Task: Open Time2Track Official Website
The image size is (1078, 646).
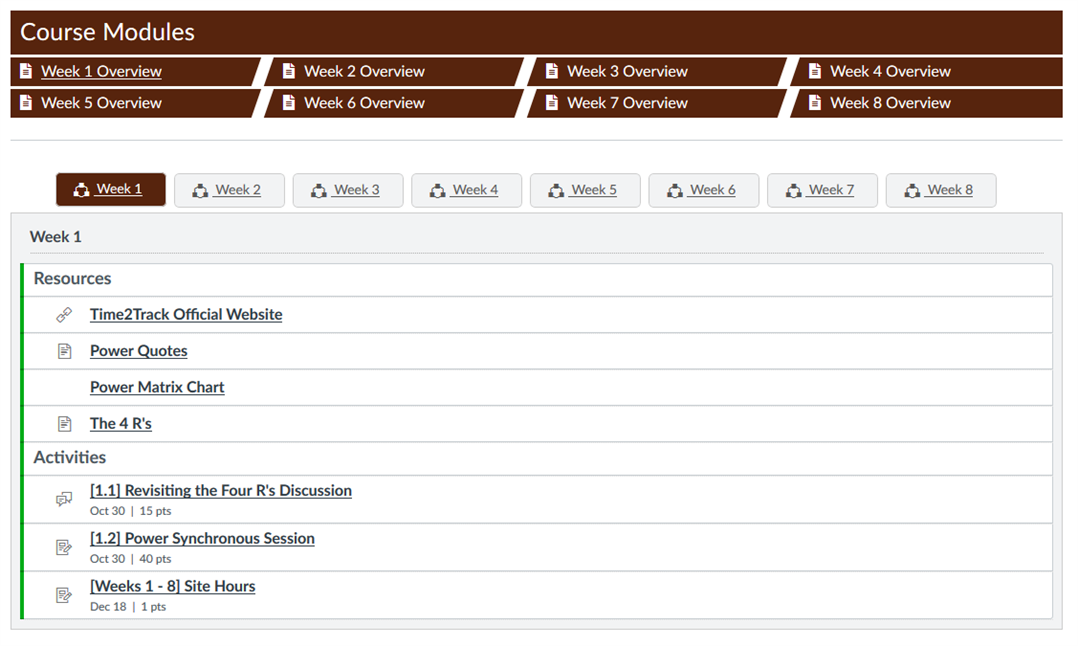Action: click(x=185, y=313)
